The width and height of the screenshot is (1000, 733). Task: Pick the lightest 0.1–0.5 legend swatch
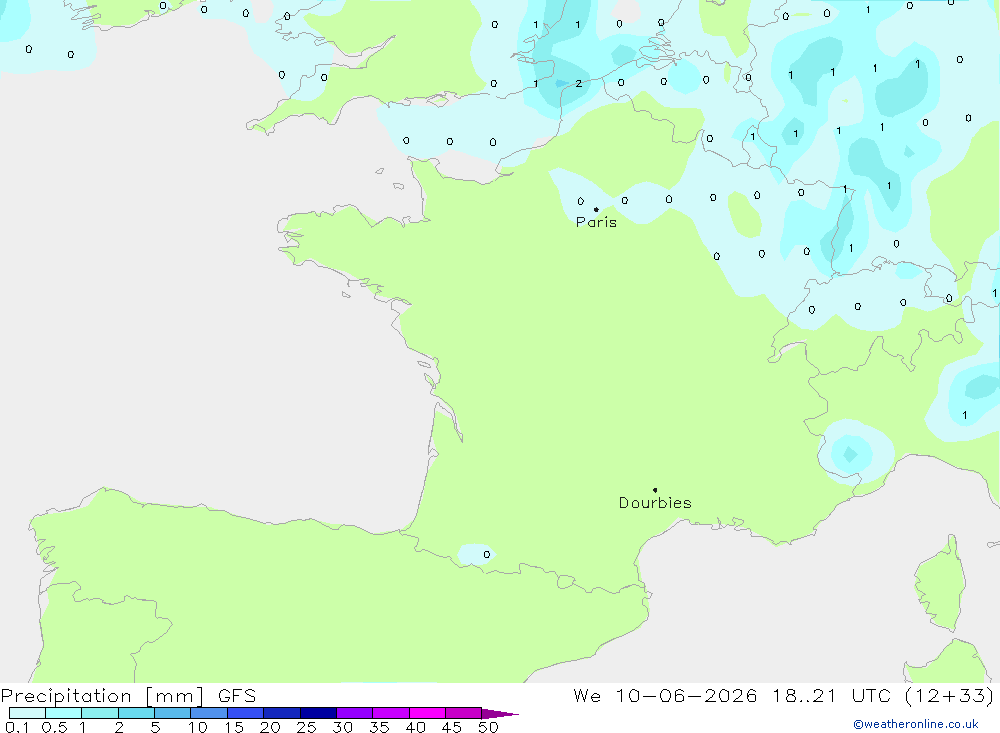pos(27,713)
